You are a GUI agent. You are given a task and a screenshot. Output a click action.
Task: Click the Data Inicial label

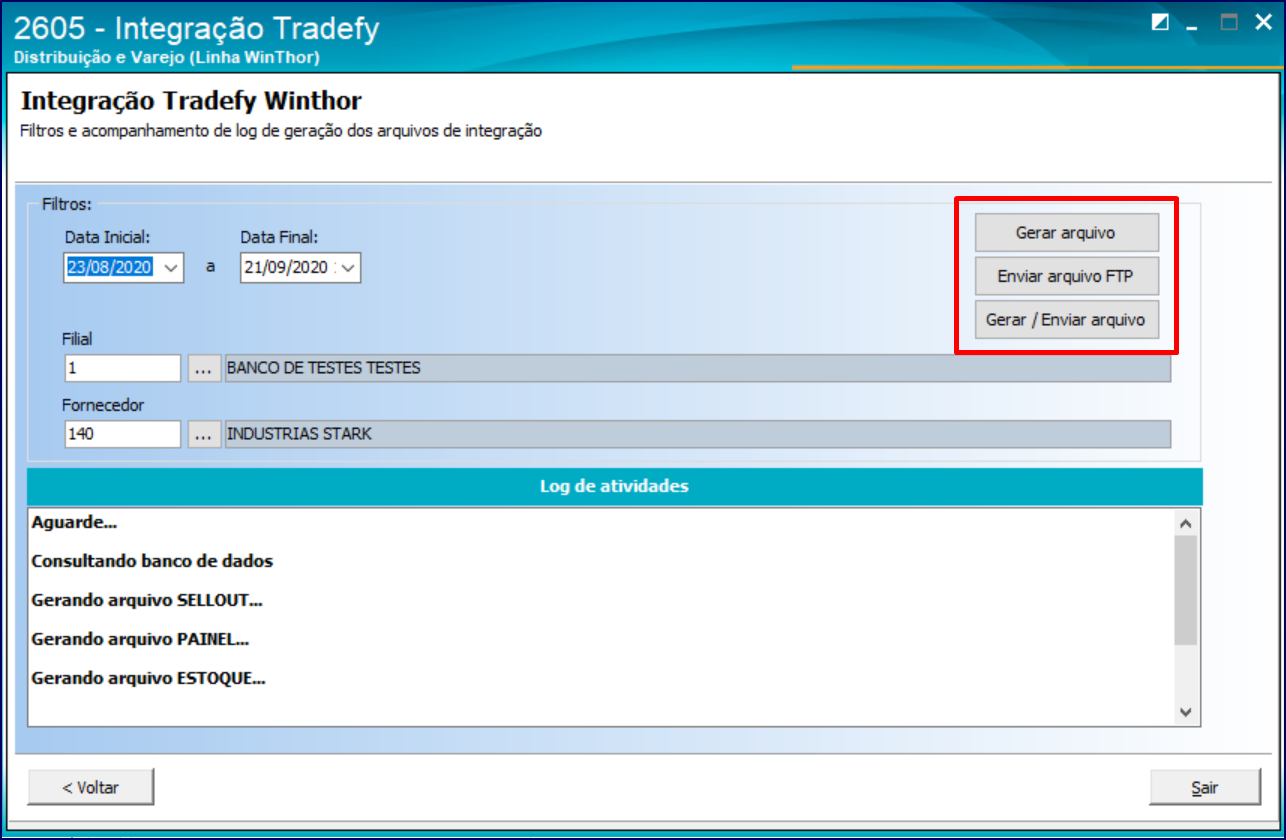(x=107, y=237)
